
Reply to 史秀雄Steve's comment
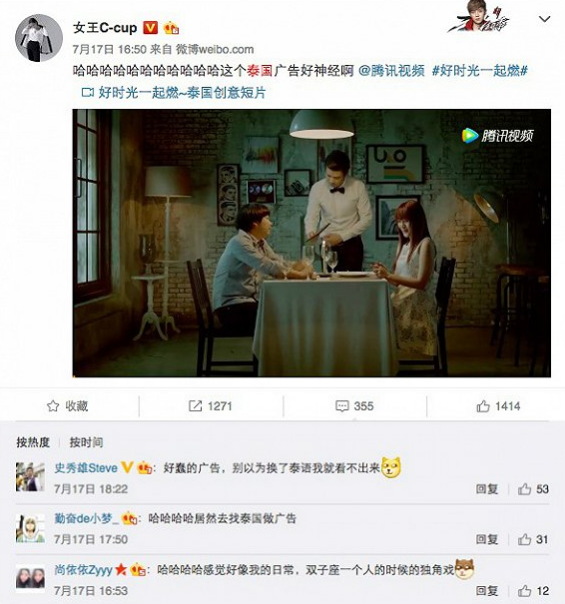point(487,489)
